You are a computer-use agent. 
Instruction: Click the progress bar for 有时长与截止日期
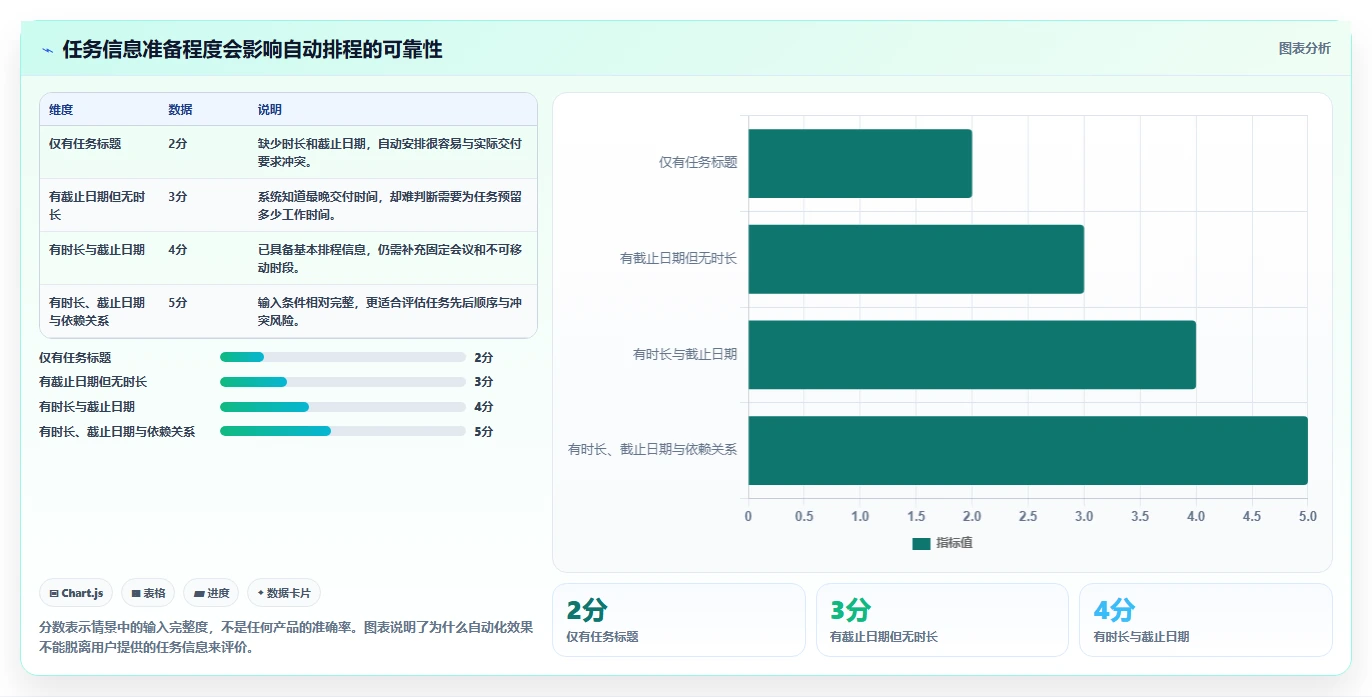point(343,407)
